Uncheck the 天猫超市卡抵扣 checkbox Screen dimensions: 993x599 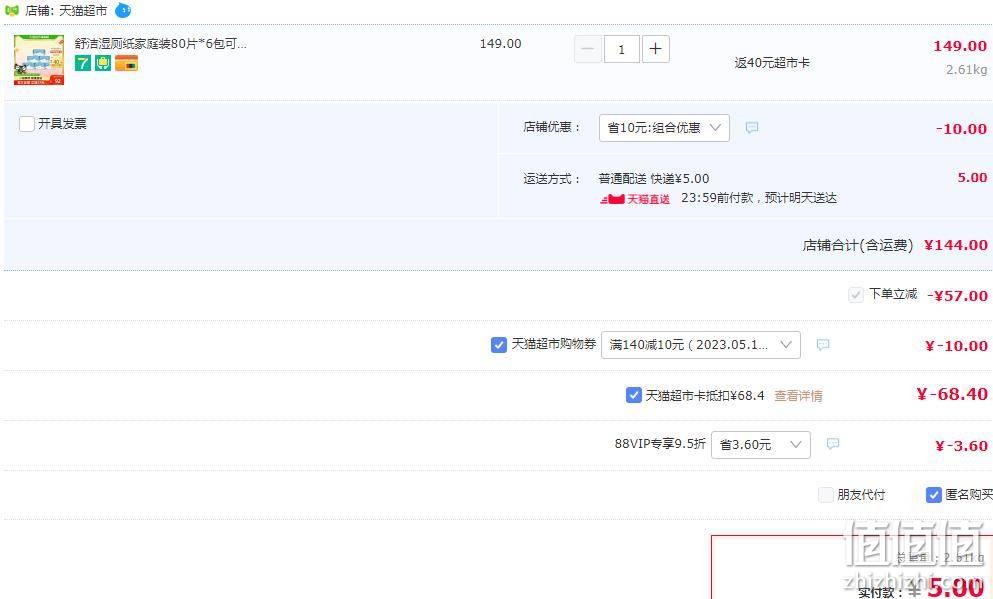click(x=633, y=395)
